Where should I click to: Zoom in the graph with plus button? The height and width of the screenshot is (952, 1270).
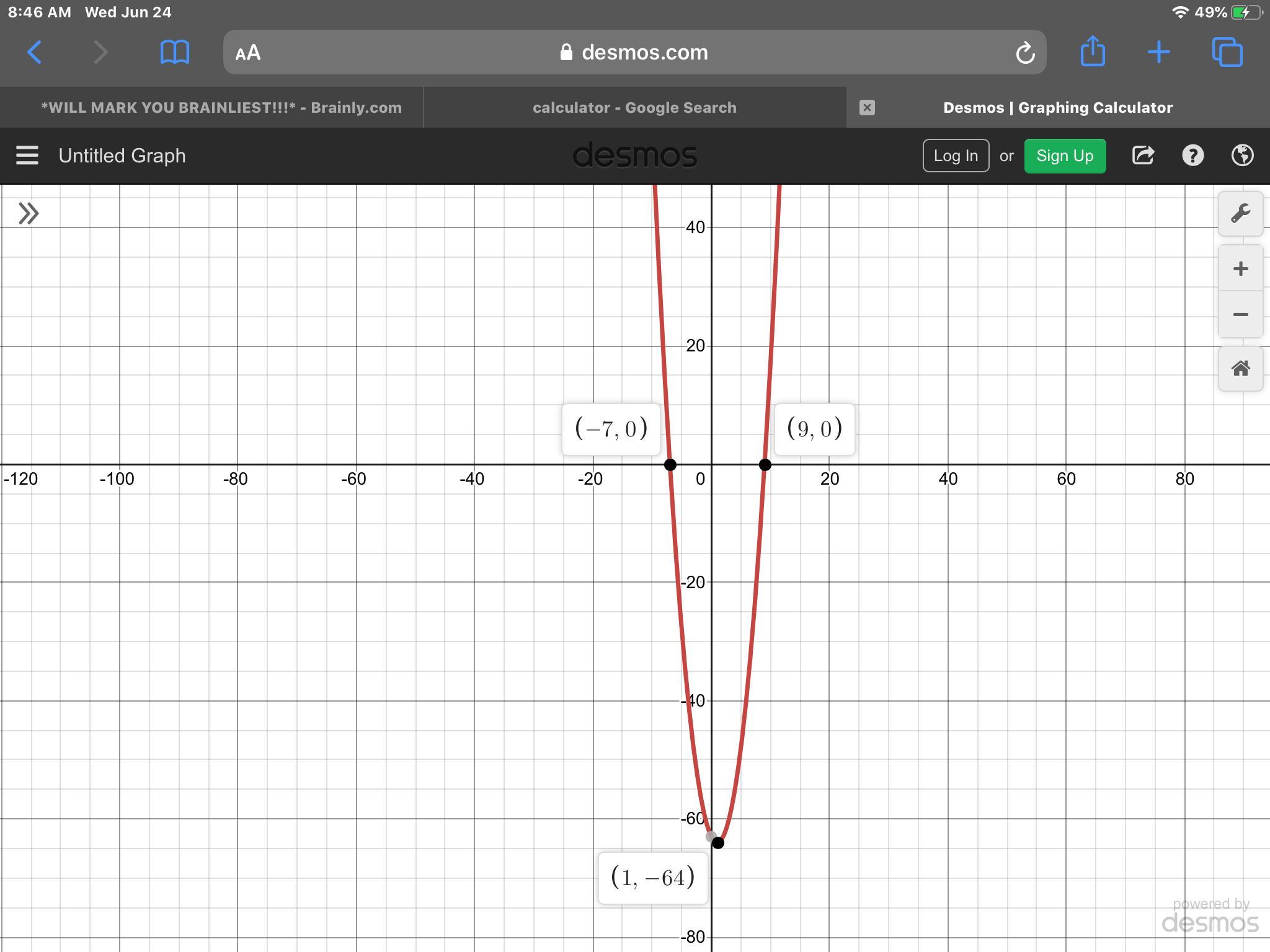click(1240, 269)
